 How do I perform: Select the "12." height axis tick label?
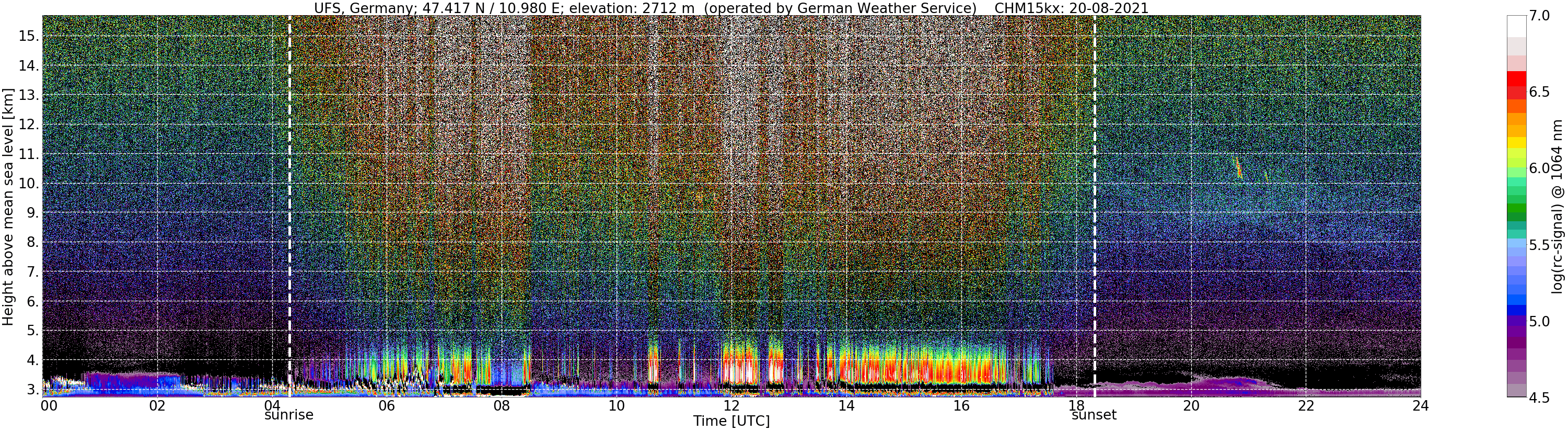click(28, 124)
